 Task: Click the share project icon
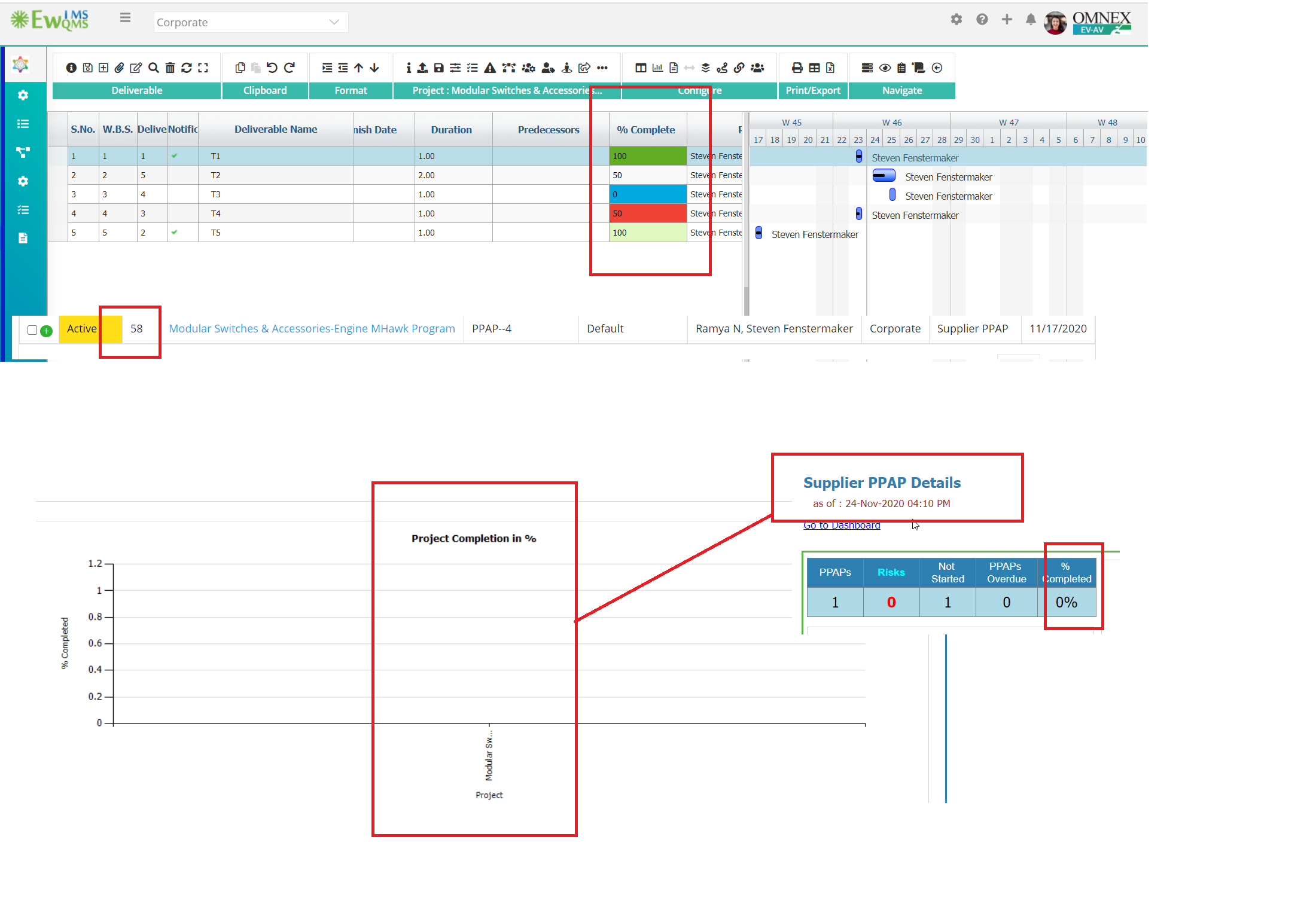[x=584, y=68]
